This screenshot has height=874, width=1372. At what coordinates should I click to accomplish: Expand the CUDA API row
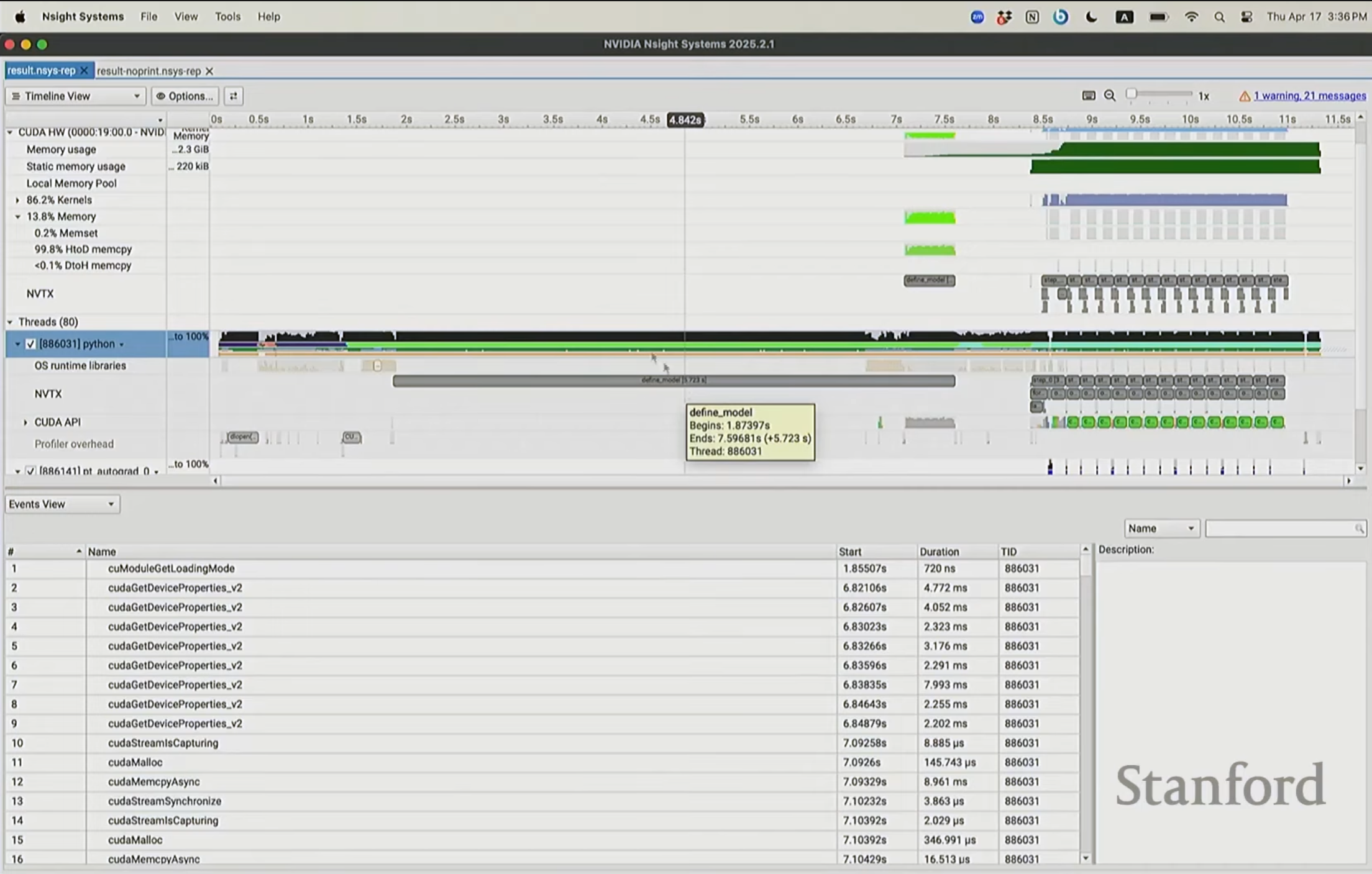(x=25, y=422)
